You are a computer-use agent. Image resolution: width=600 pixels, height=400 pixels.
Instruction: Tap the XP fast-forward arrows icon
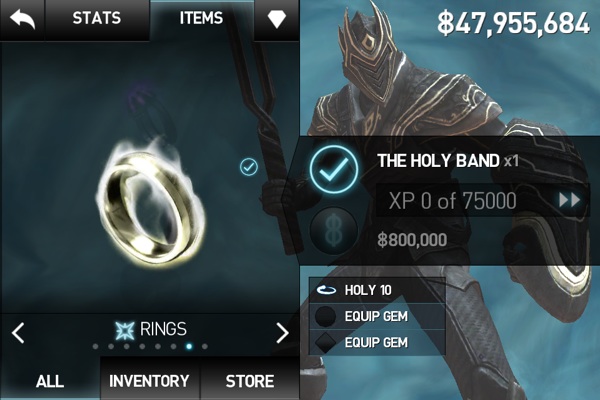click(x=569, y=200)
